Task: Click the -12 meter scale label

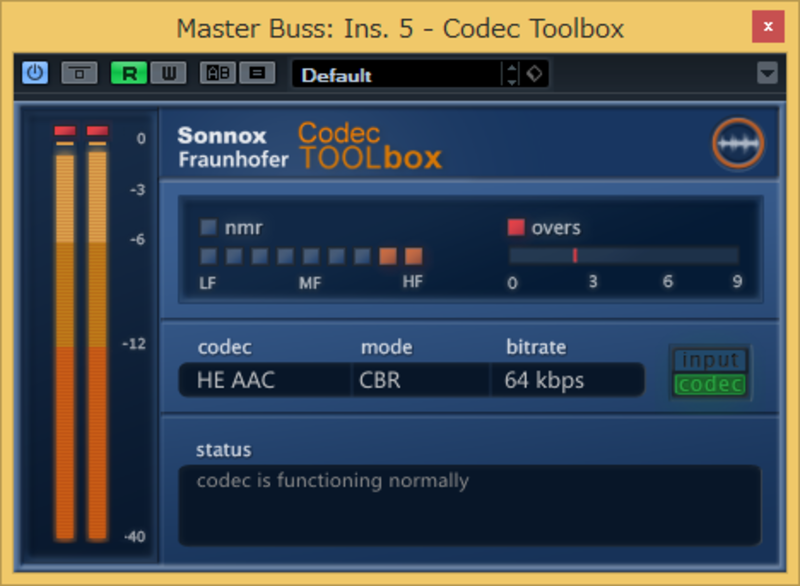Action: point(134,344)
